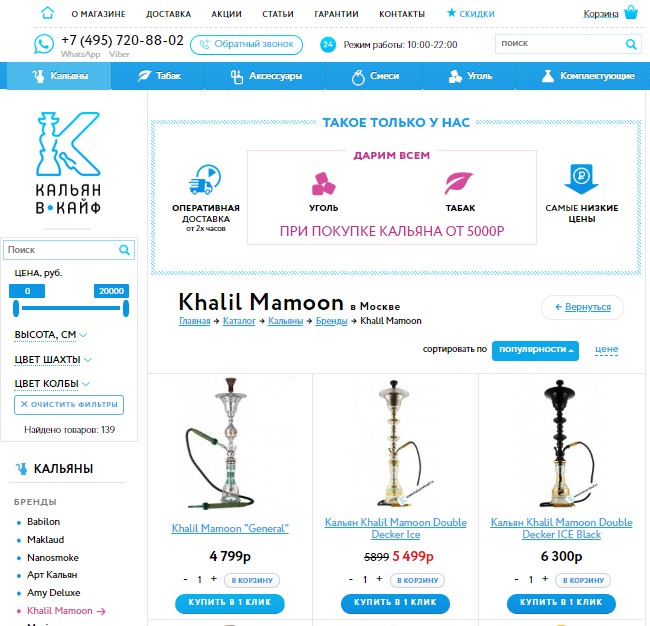Viewport: 650px width, 626px height.
Task: Go to the home house icon
Action: point(48,13)
